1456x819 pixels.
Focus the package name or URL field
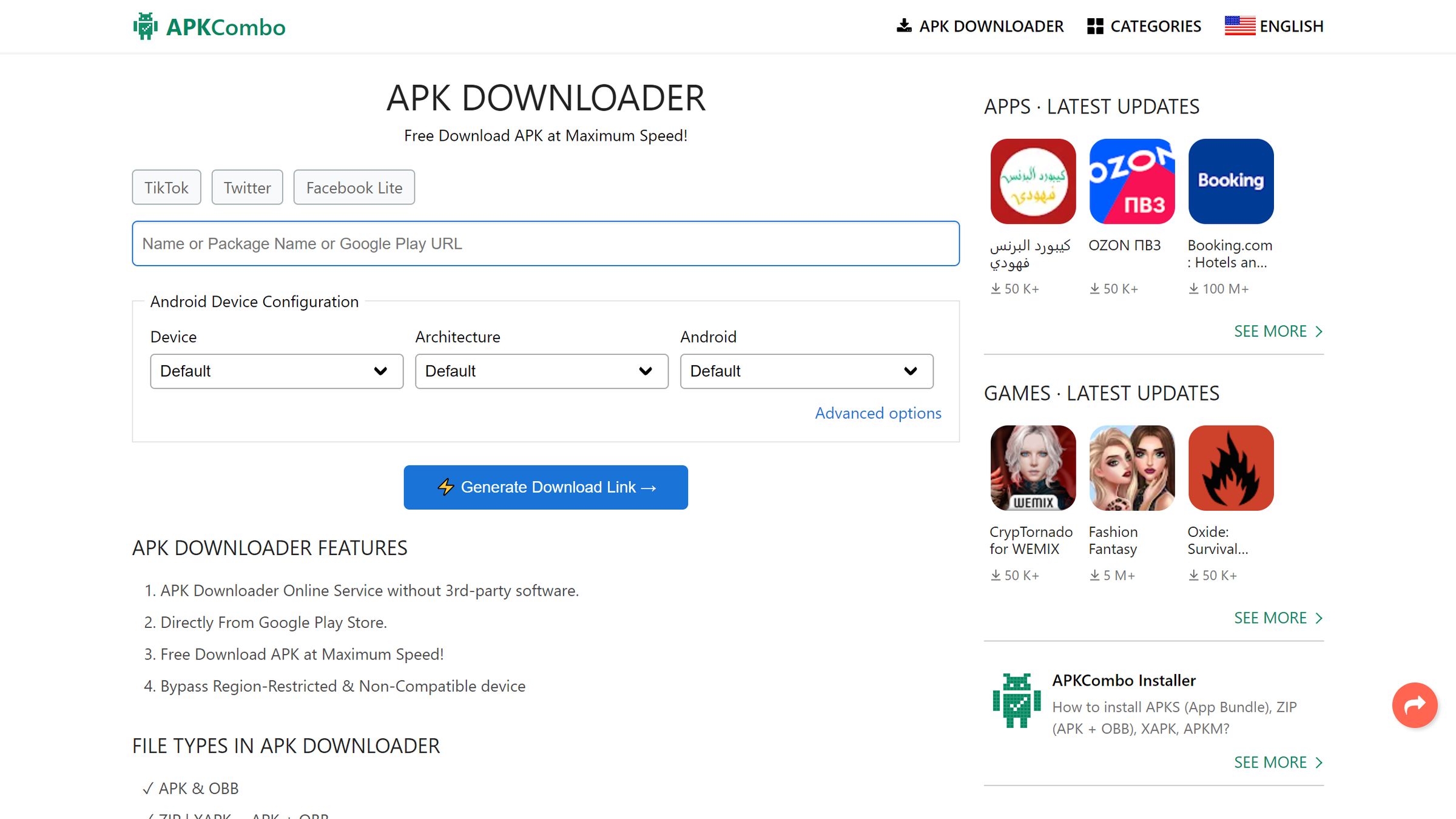point(546,243)
